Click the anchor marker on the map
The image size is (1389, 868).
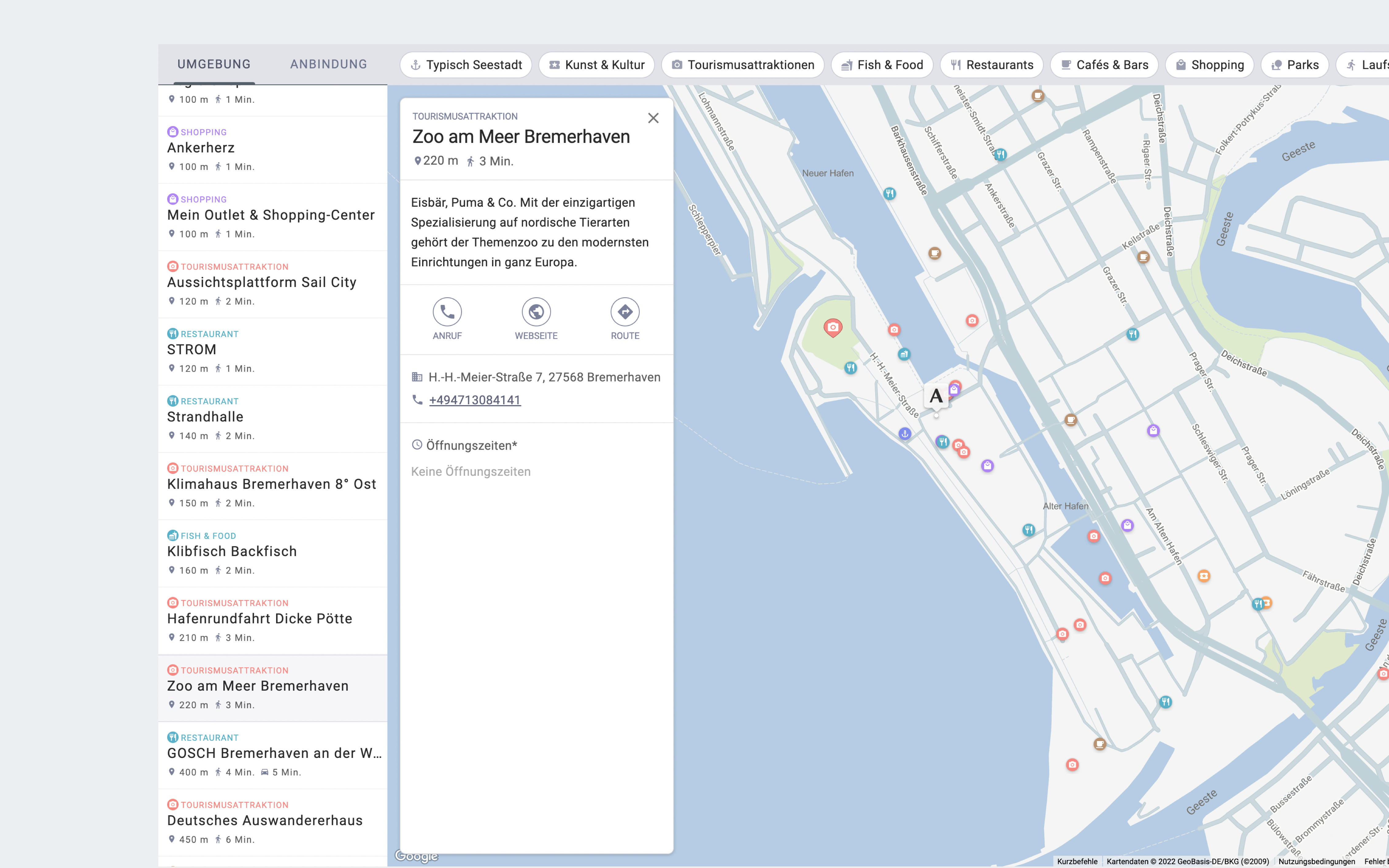click(x=905, y=434)
